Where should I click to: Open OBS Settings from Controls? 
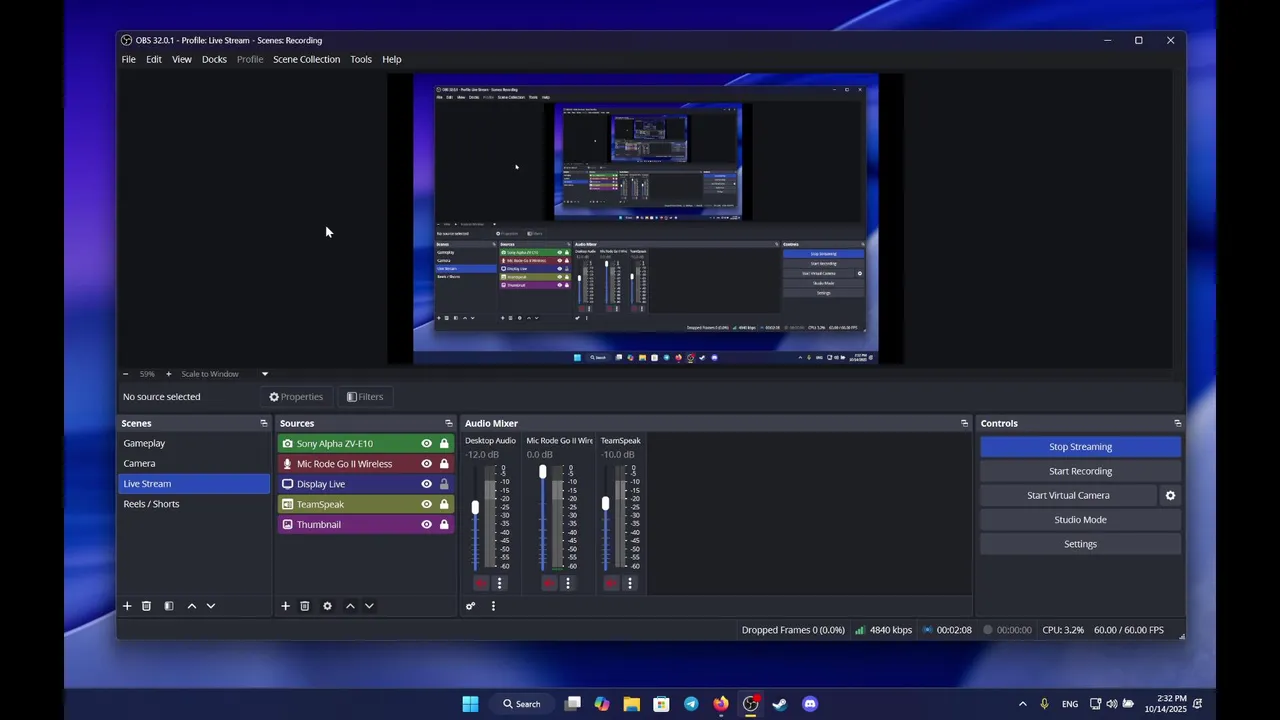click(x=1080, y=544)
